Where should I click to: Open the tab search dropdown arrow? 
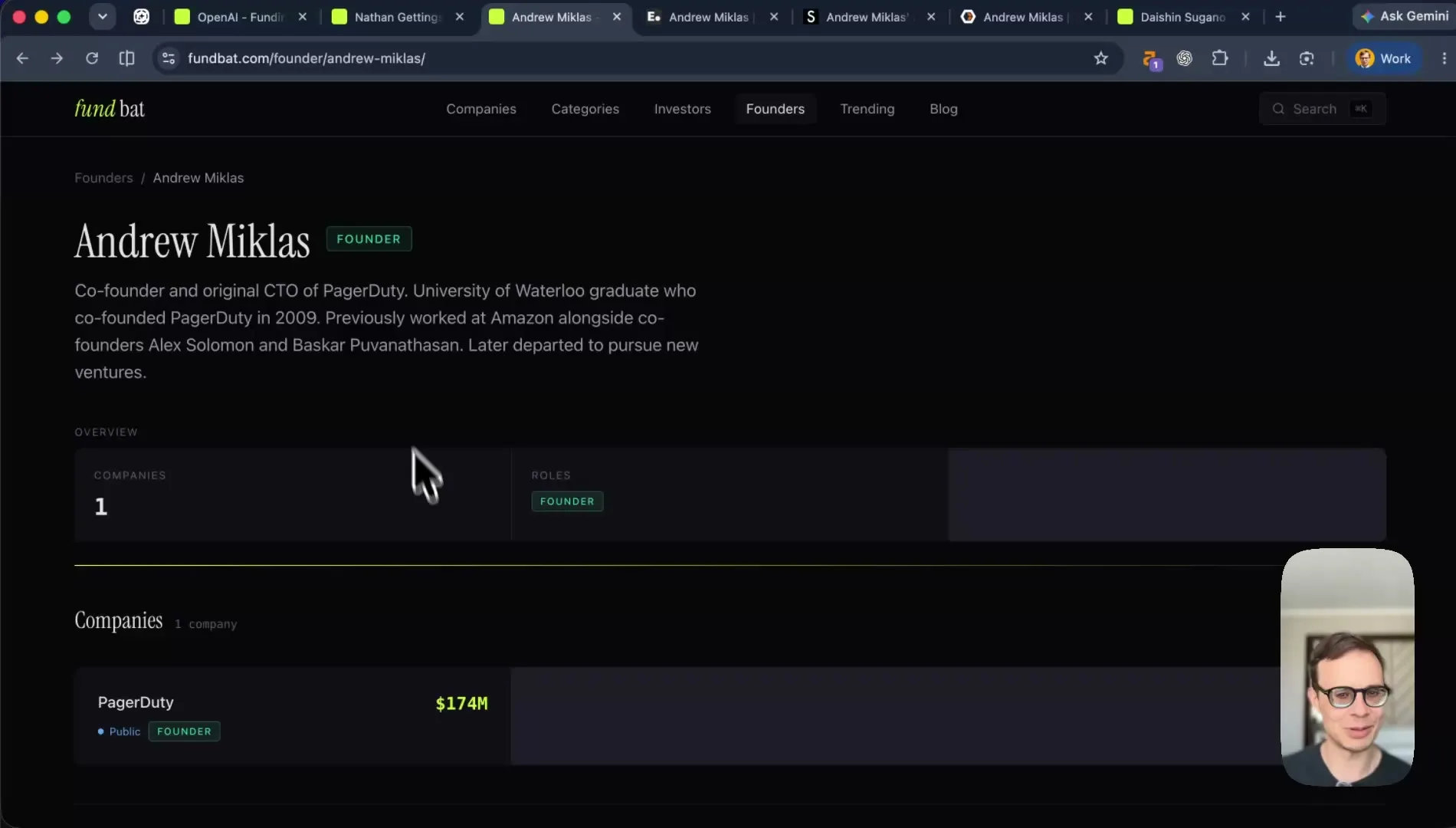(102, 16)
